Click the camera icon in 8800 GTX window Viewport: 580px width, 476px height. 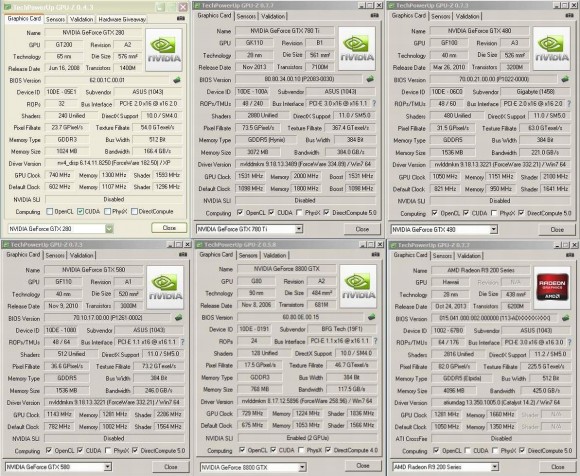[x=375, y=254]
